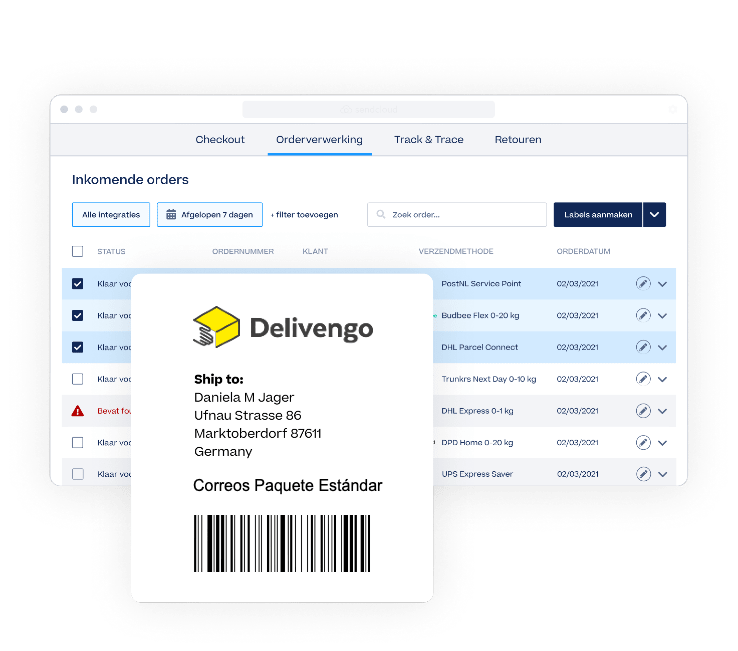Click the 02/03/2021 date in the PostNL row
738x651 pixels.
577,283
